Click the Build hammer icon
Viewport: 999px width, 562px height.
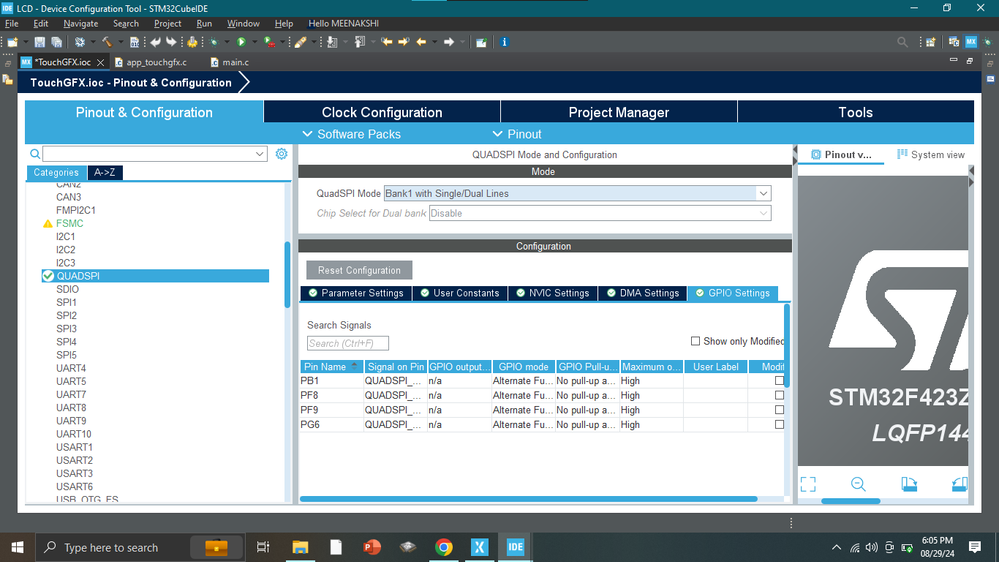[x=106, y=42]
